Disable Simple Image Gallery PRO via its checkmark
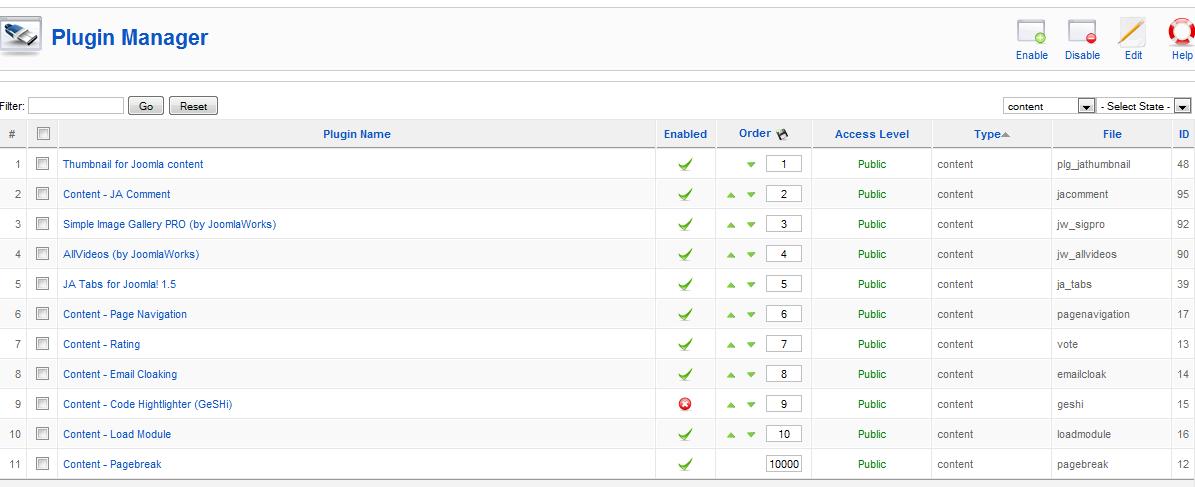The image size is (1195, 487). (685, 224)
